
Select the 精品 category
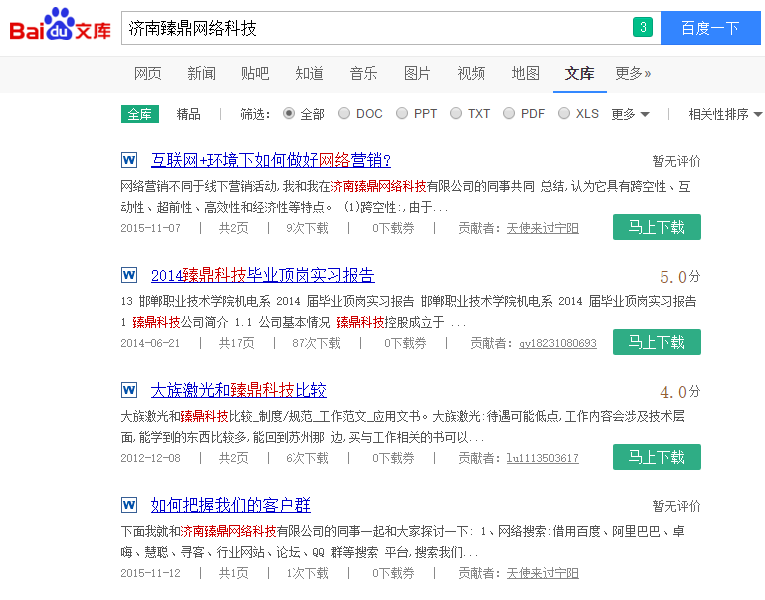[188, 114]
